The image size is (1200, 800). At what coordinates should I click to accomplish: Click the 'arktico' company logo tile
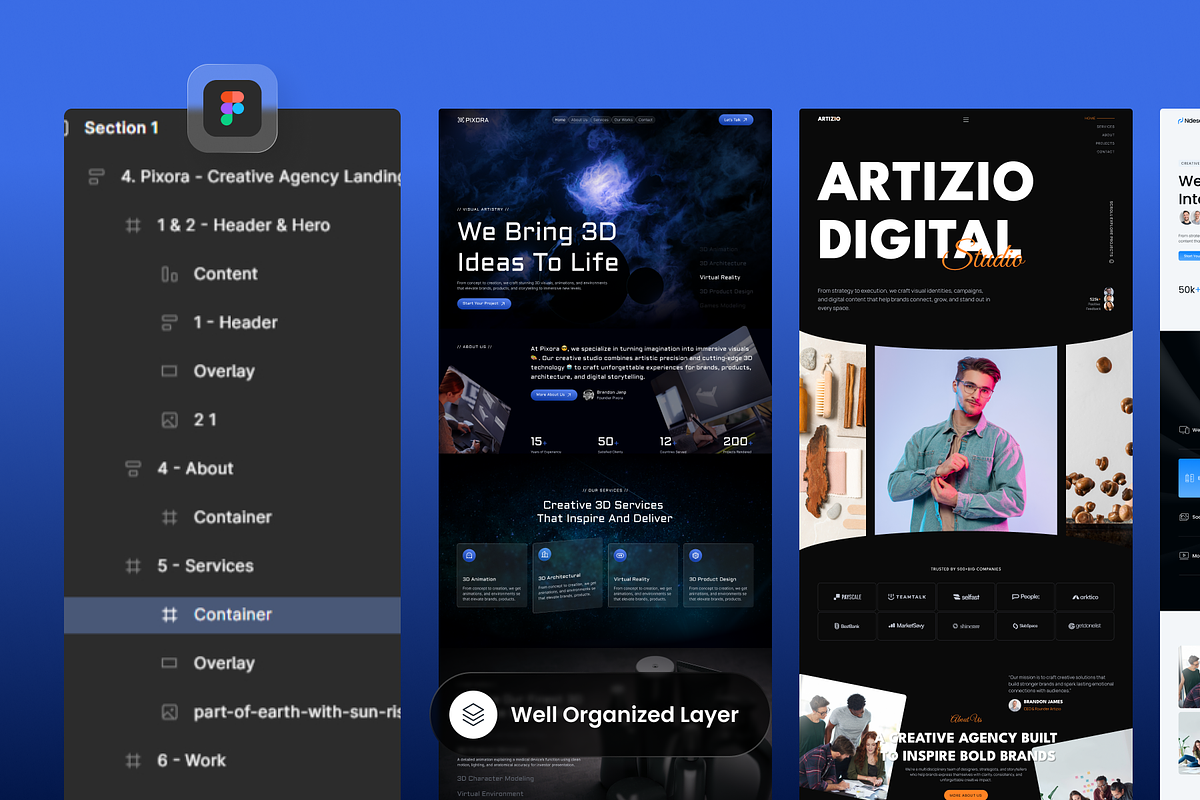(1085, 597)
